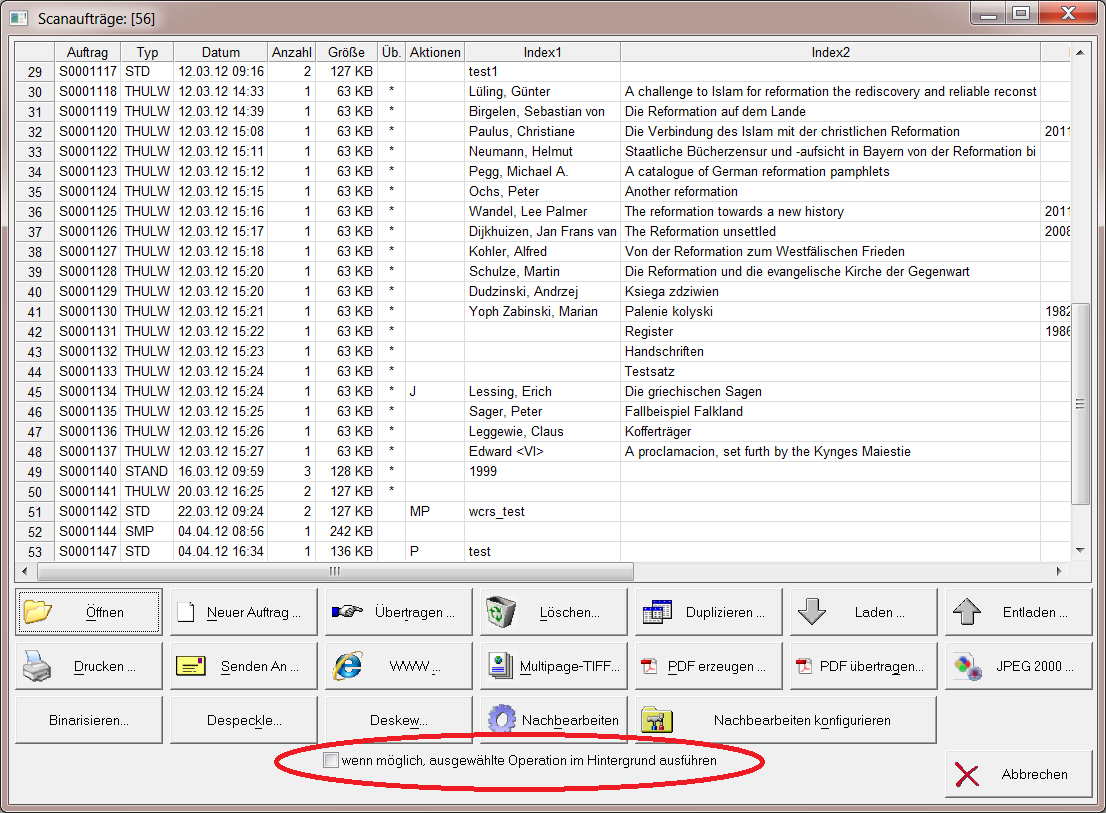1106x813 pixels.
Task: Click the folder icon on Öffnen button
Action: pyautogui.click(x=37, y=611)
